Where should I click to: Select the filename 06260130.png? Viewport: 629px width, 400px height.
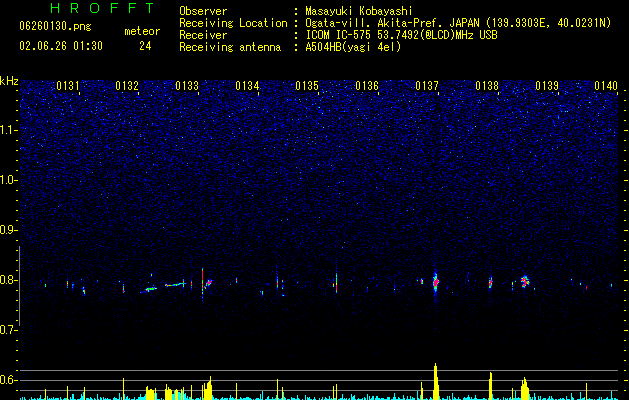55,27
